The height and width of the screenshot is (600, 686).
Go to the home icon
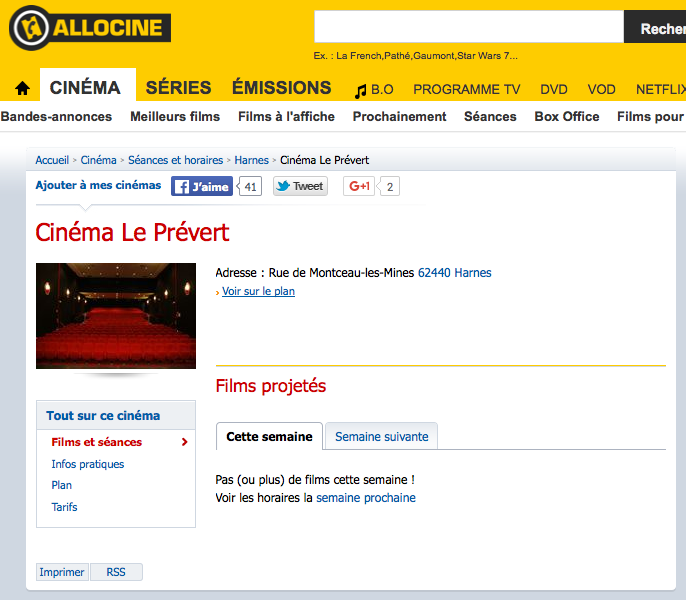(x=22, y=88)
